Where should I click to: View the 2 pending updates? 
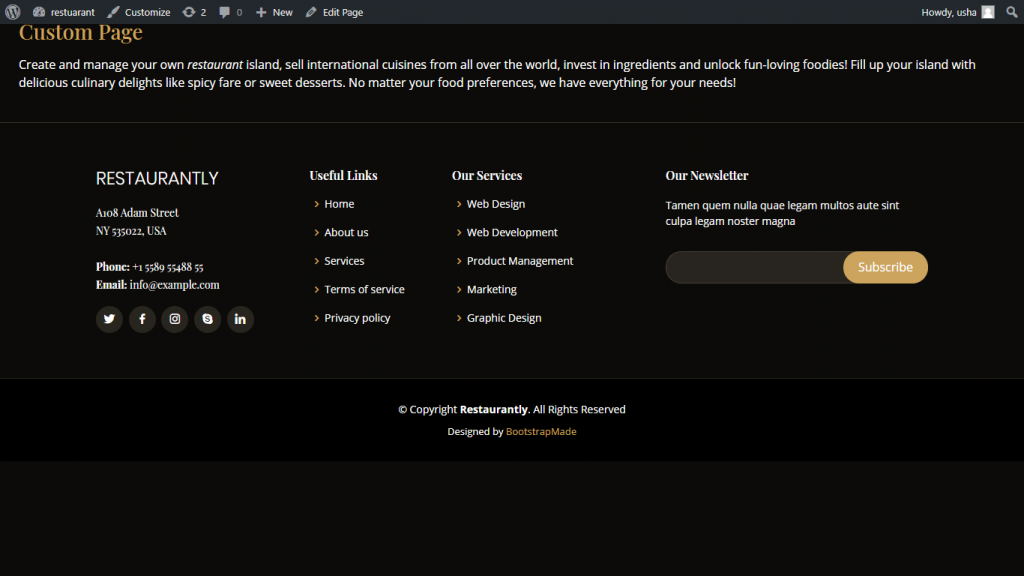pos(194,12)
